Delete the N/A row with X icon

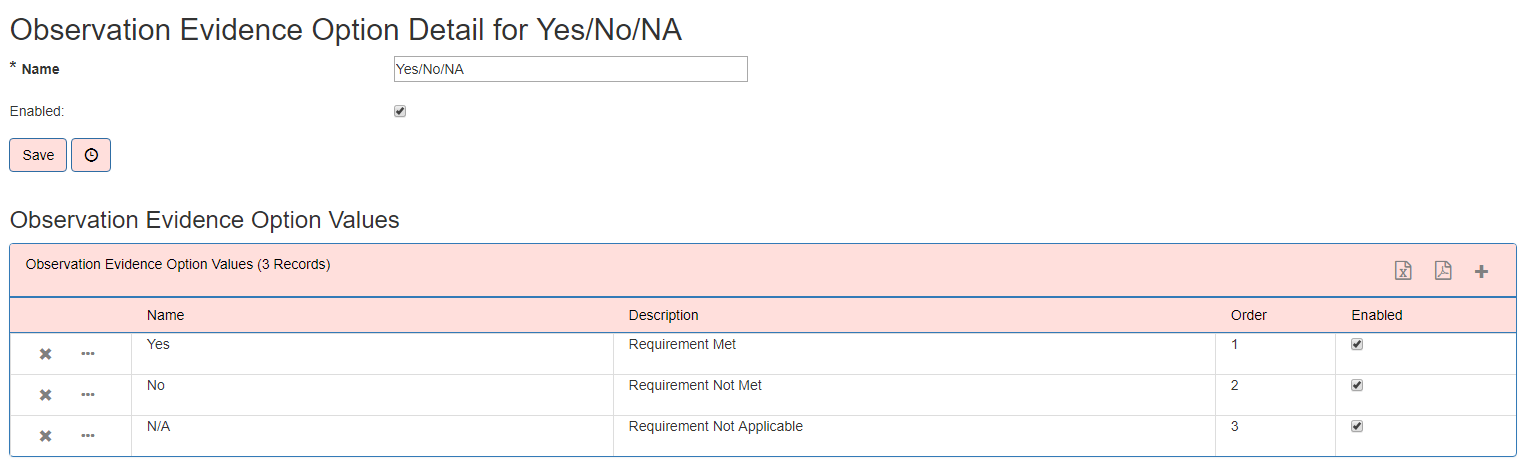[45, 436]
